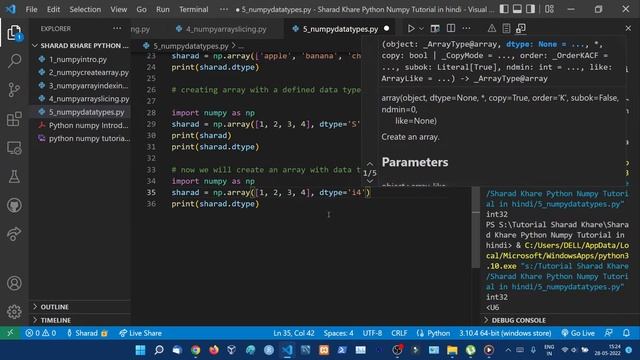Open Explorer views and more actions
The width and height of the screenshot is (640, 360).
tap(117, 29)
